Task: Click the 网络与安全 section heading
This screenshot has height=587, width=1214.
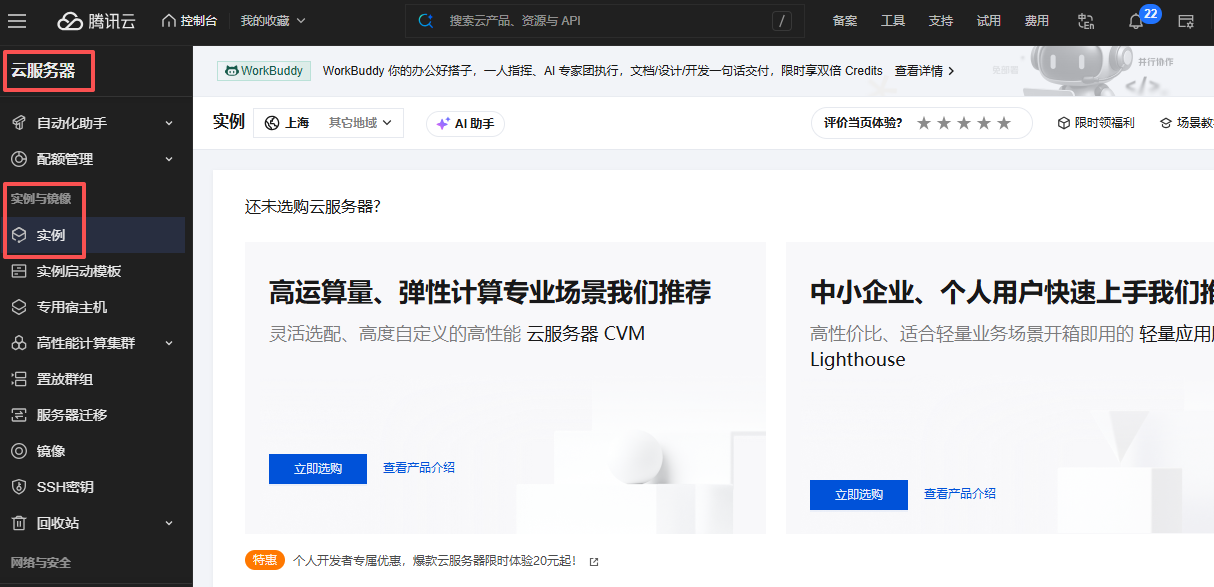Action: 41,563
